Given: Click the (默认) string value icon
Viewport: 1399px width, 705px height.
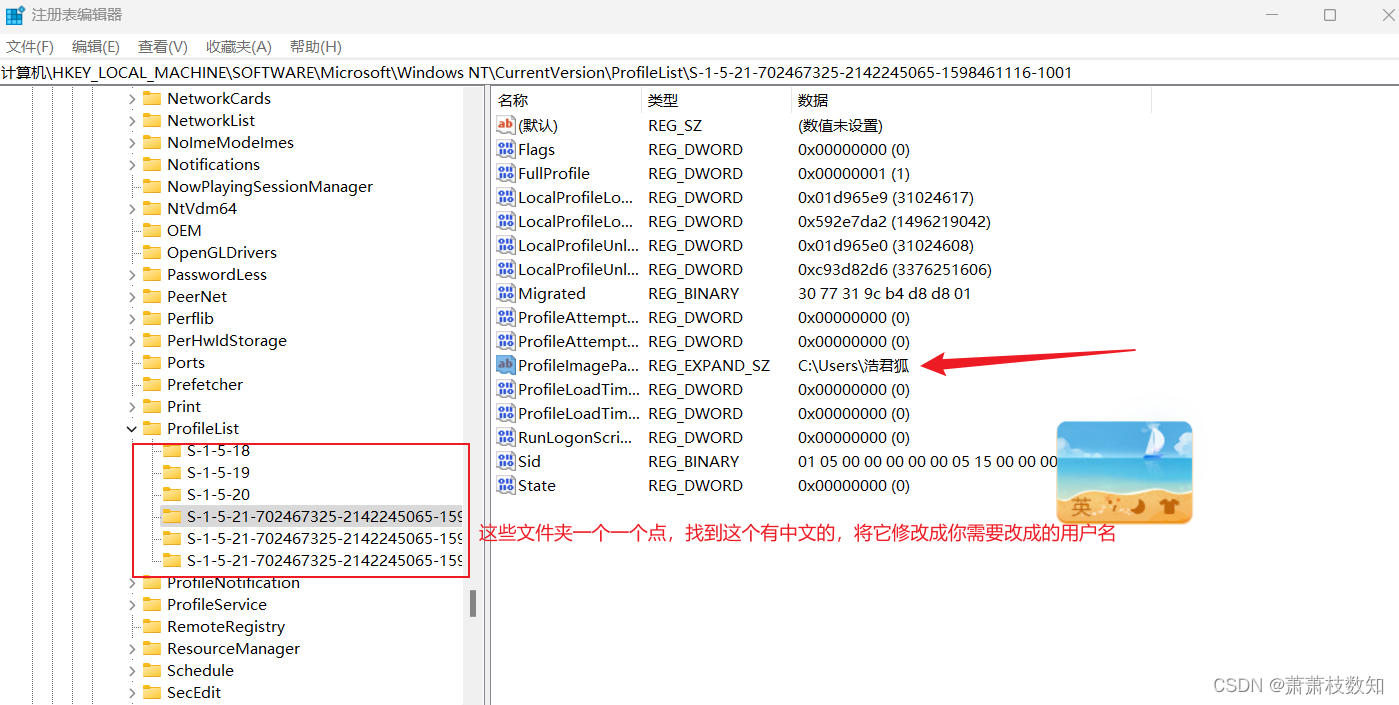Looking at the screenshot, I should click(x=506, y=125).
